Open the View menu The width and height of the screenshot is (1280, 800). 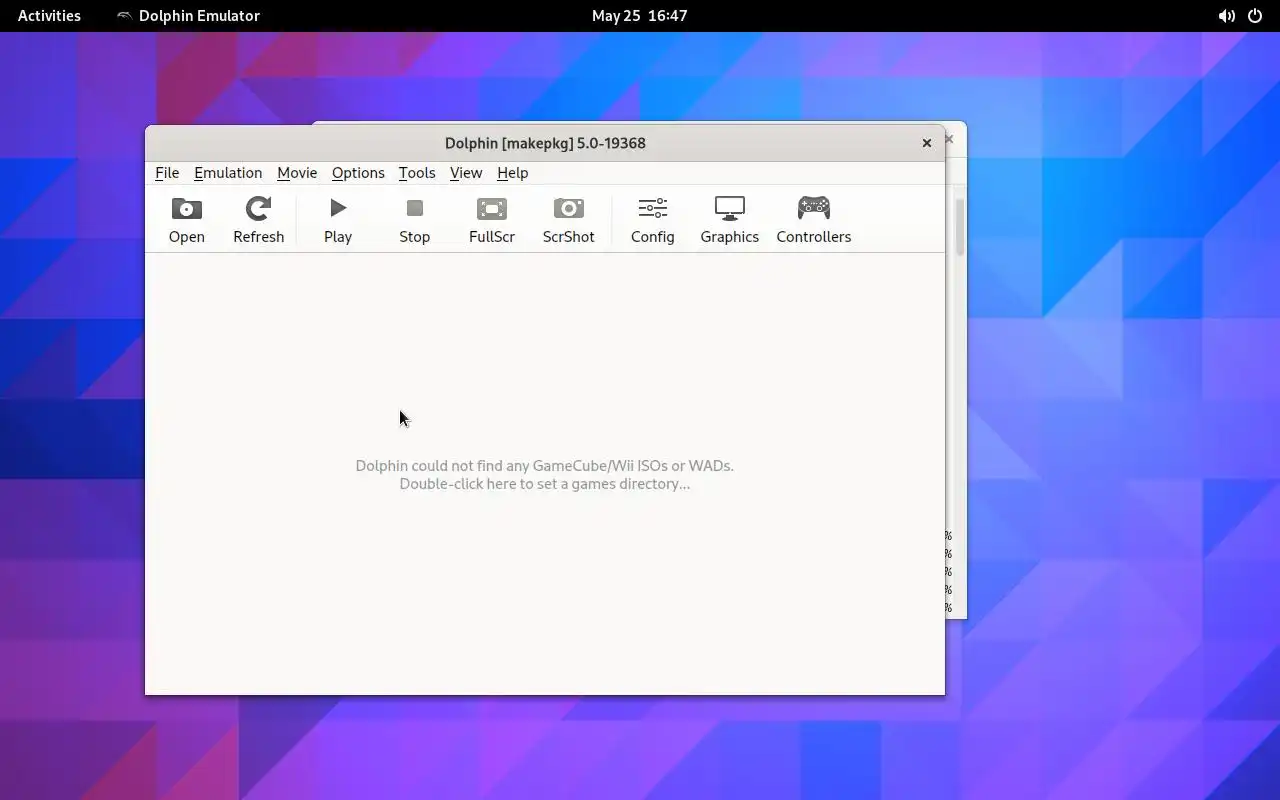point(466,173)
